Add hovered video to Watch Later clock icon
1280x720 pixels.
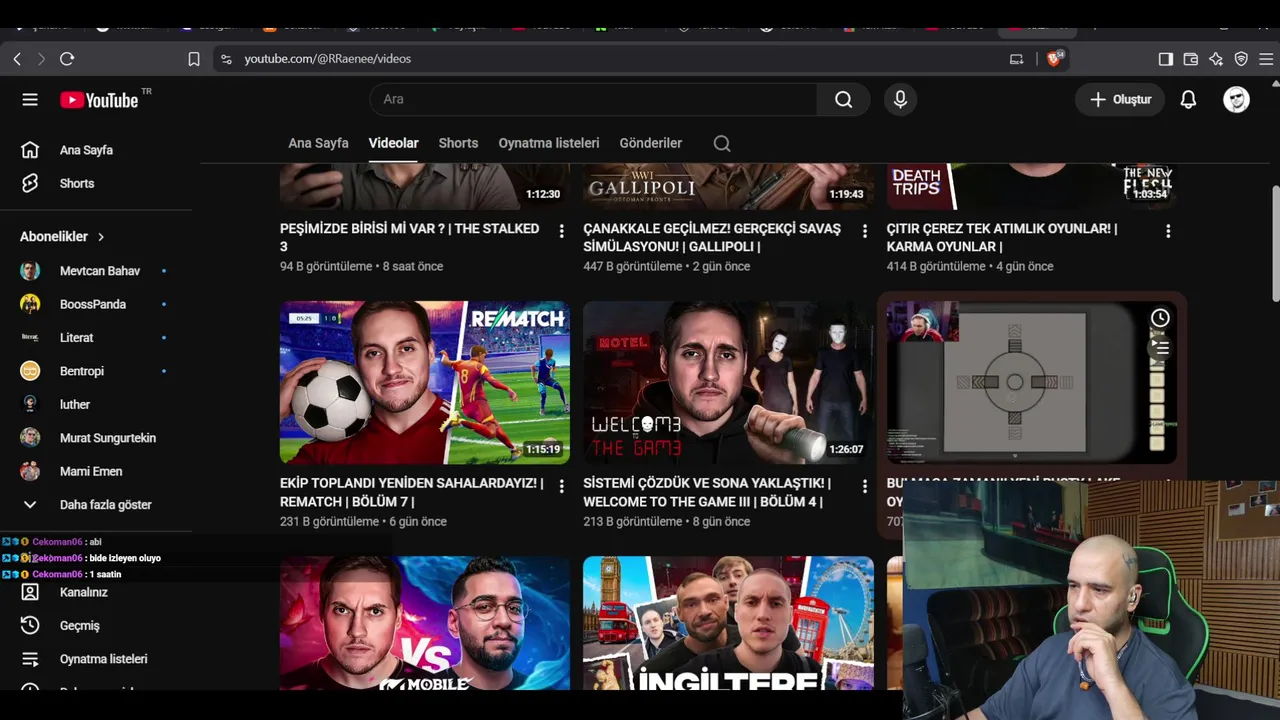click(1160, 318)
